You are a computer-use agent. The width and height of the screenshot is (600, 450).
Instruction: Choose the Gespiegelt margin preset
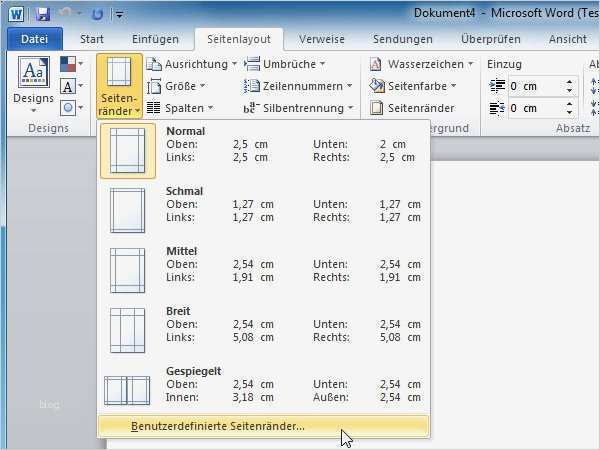click(x=263, y=390)
